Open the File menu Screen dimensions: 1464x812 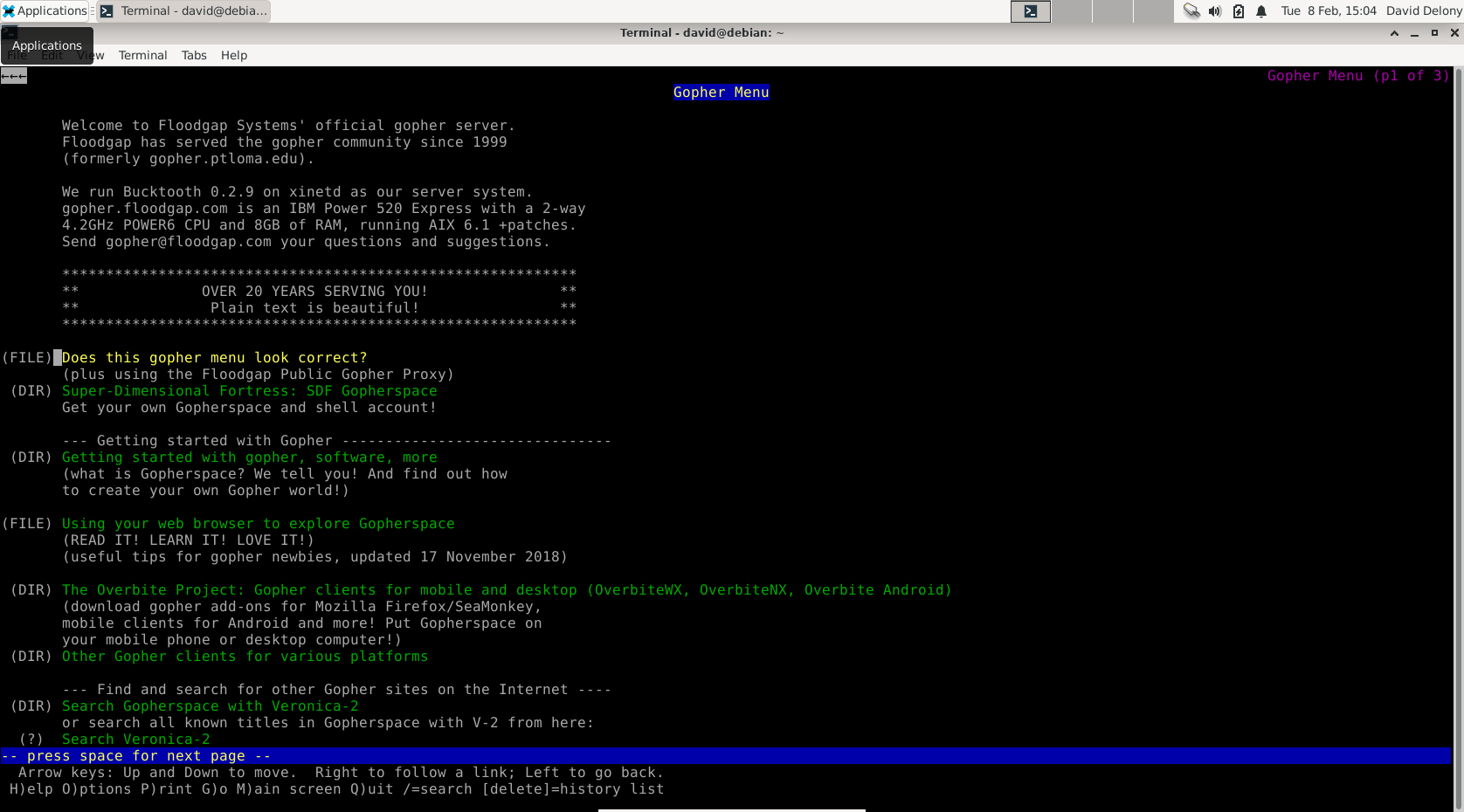[17, 55]
